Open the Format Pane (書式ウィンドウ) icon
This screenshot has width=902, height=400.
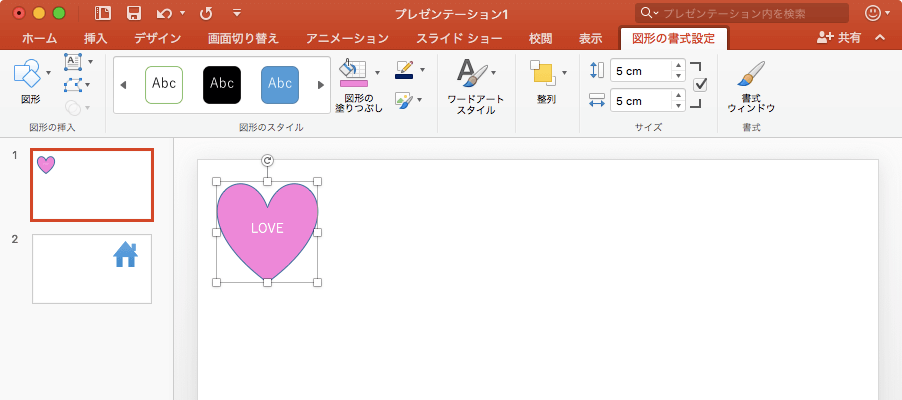751,75
